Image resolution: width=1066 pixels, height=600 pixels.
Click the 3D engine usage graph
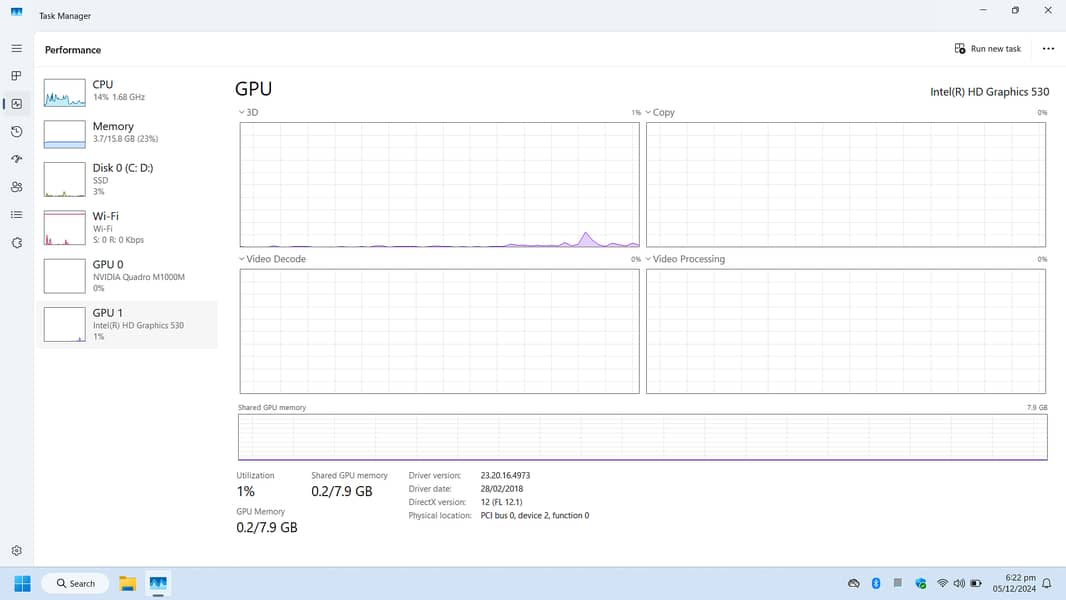[439, 185]
